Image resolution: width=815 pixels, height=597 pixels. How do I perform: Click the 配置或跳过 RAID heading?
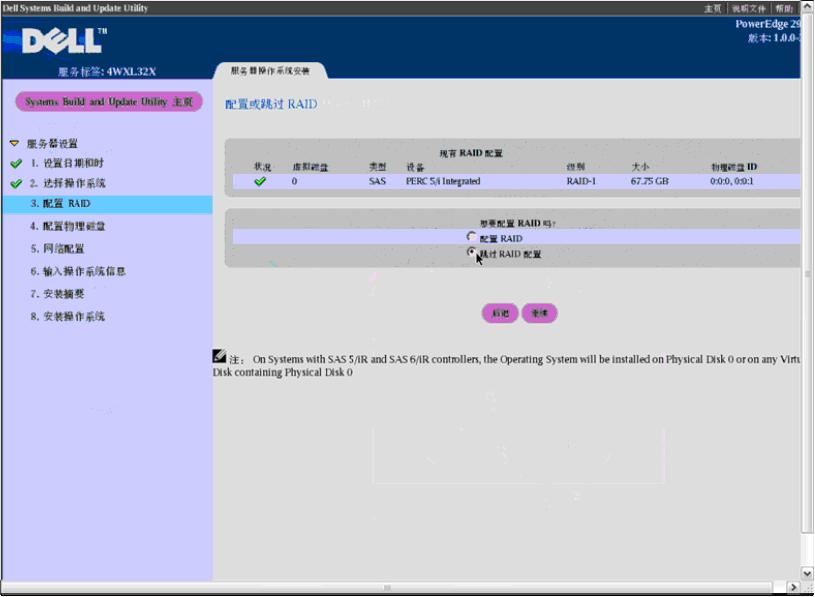coord(271,104)
